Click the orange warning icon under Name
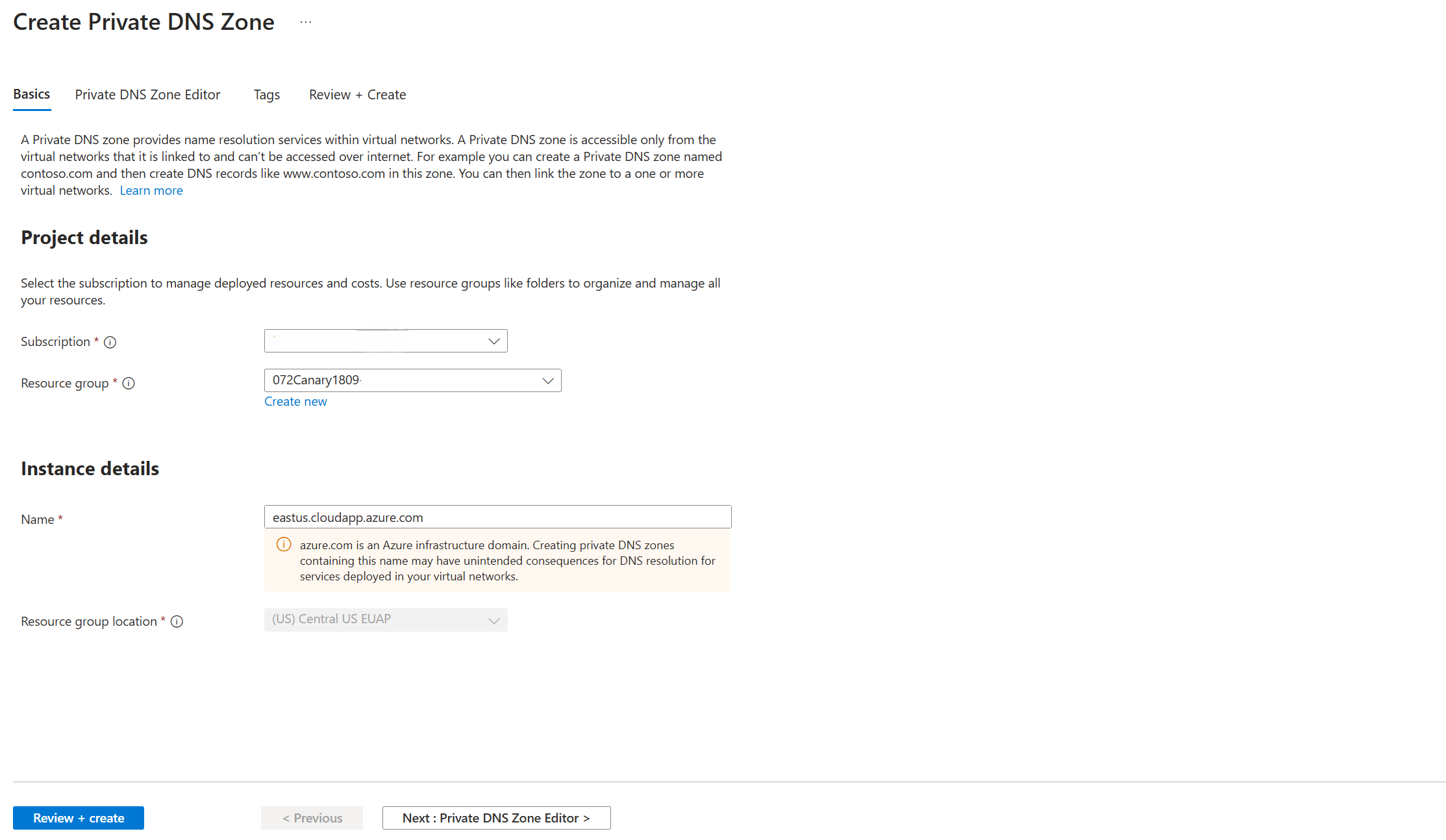The height and width of the screenshot is (840, 1446). click(x=284, y=545)
